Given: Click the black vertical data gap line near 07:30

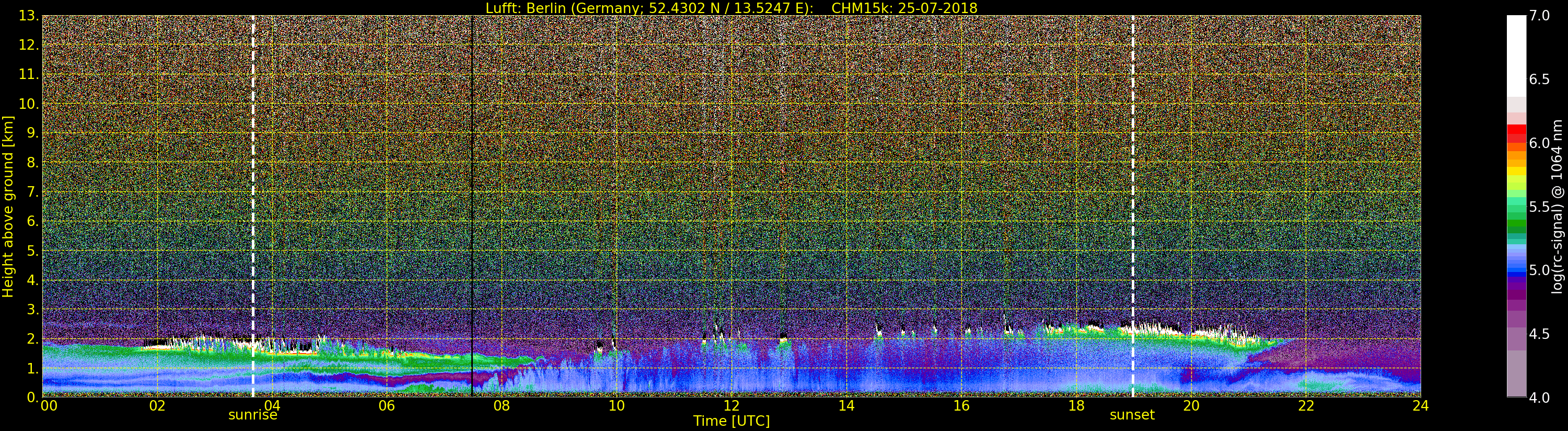Looking at the screenshot, I should [472, 206].
